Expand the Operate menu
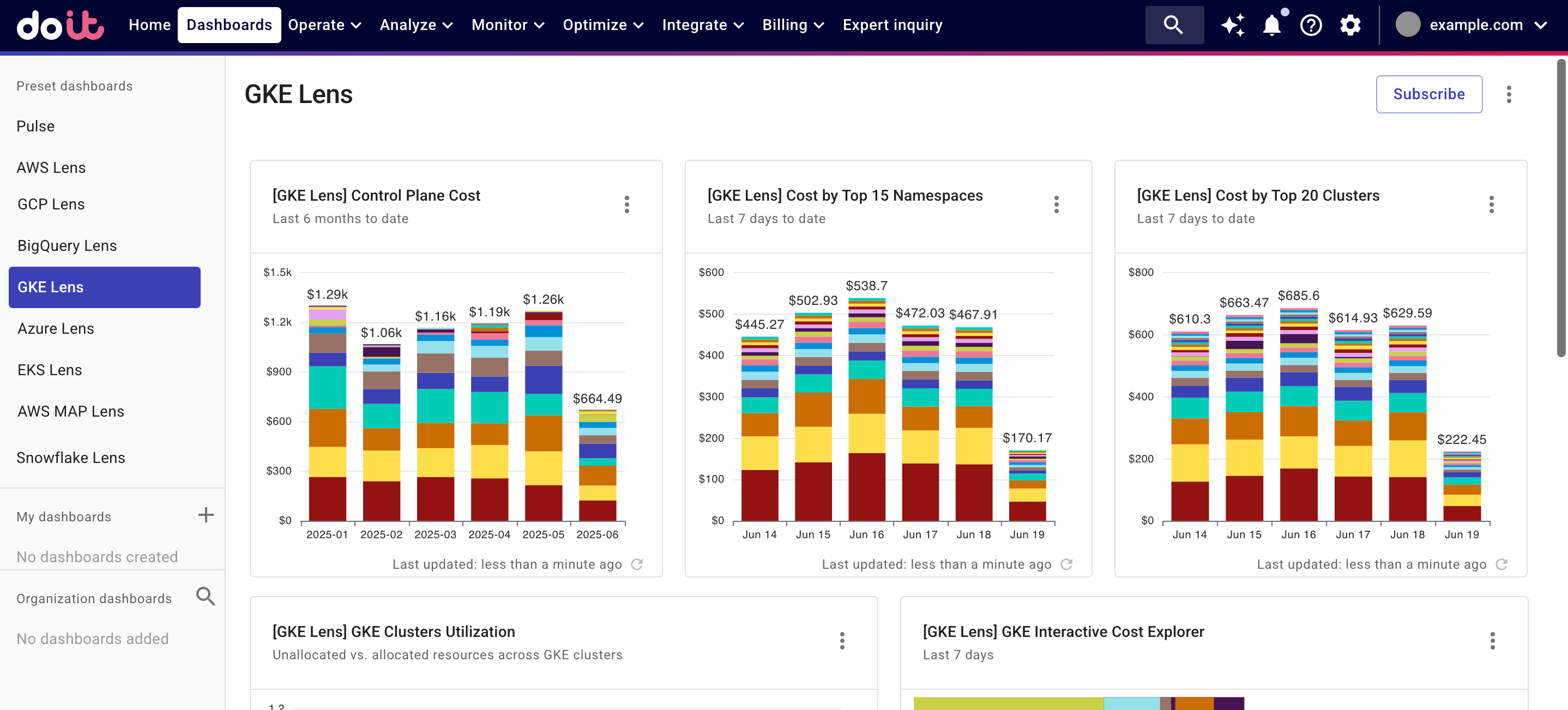1568x710 pixels. point(324,25)
